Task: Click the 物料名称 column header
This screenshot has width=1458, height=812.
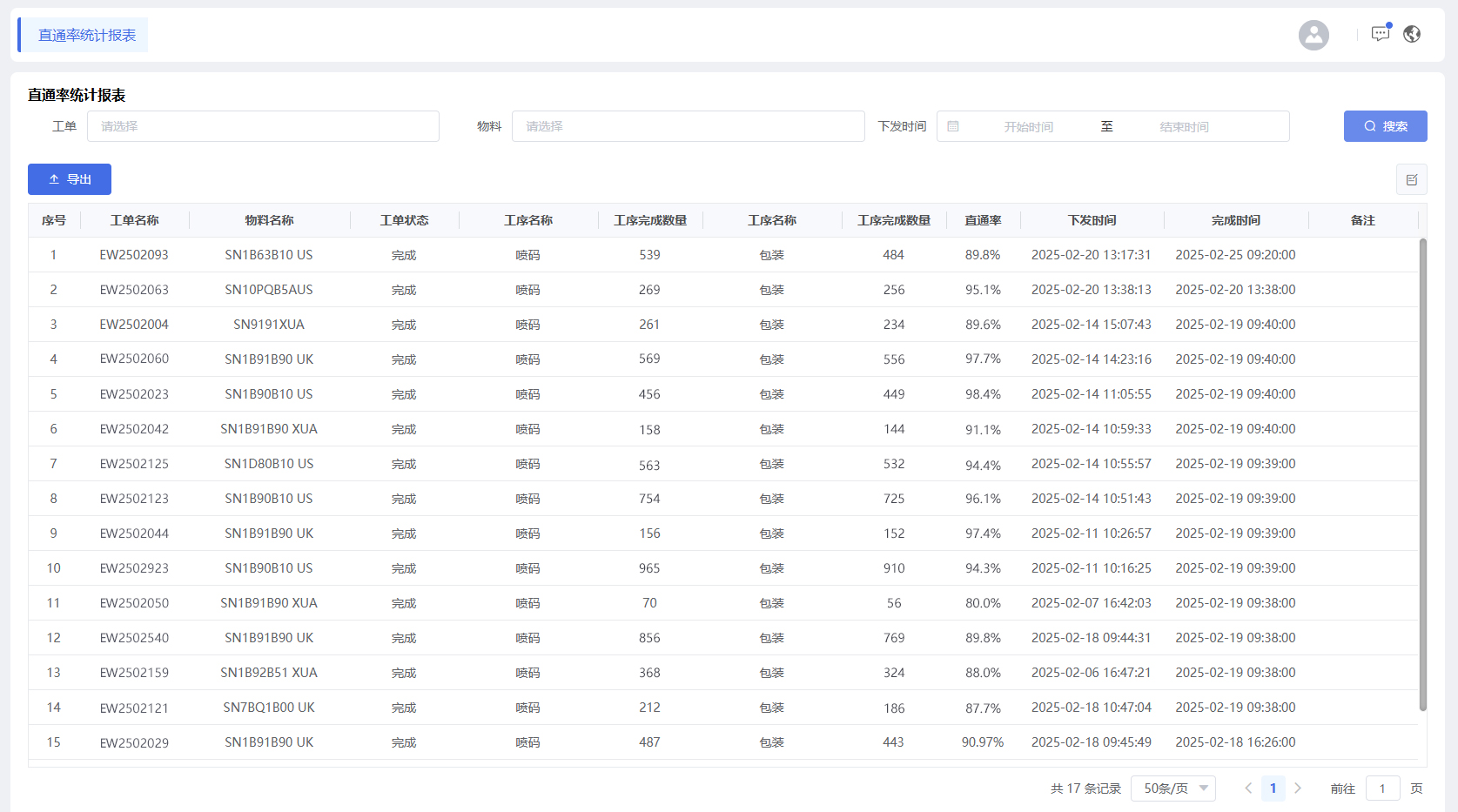Action: (269, 220)
